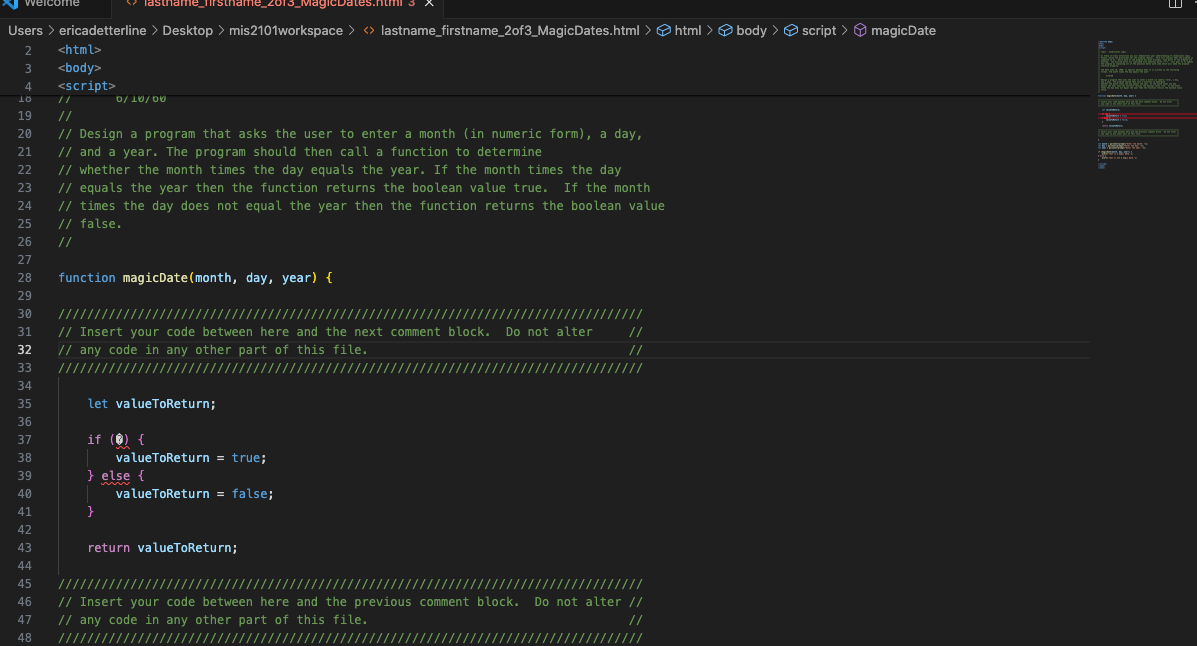Switch to the Welcome tab

(x=51, y=4)
